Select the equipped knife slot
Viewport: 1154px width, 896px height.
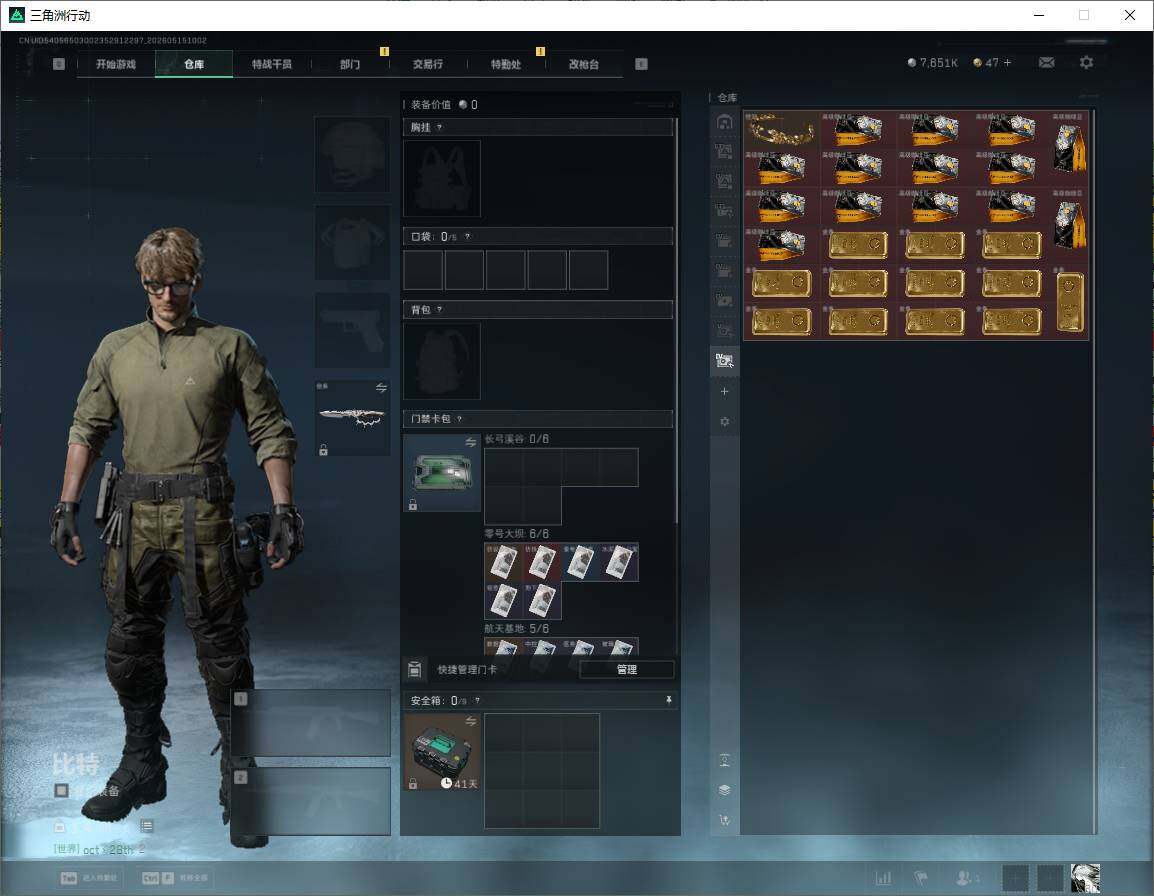[x=353, y=417]
